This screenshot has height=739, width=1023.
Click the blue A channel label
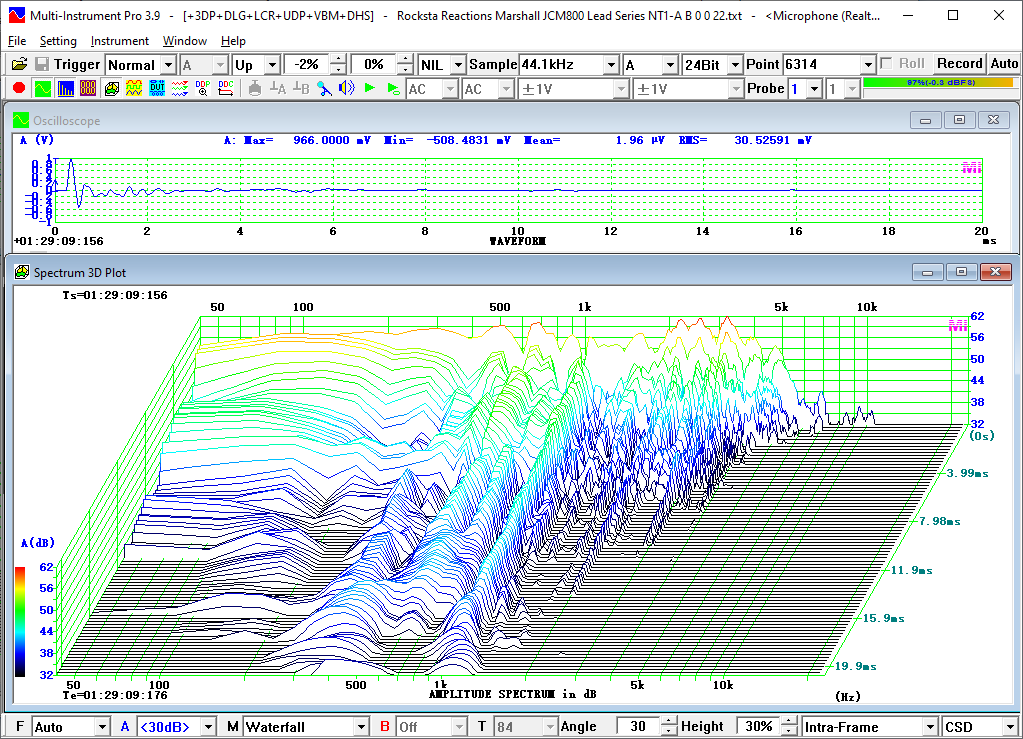tap(125, 727)
